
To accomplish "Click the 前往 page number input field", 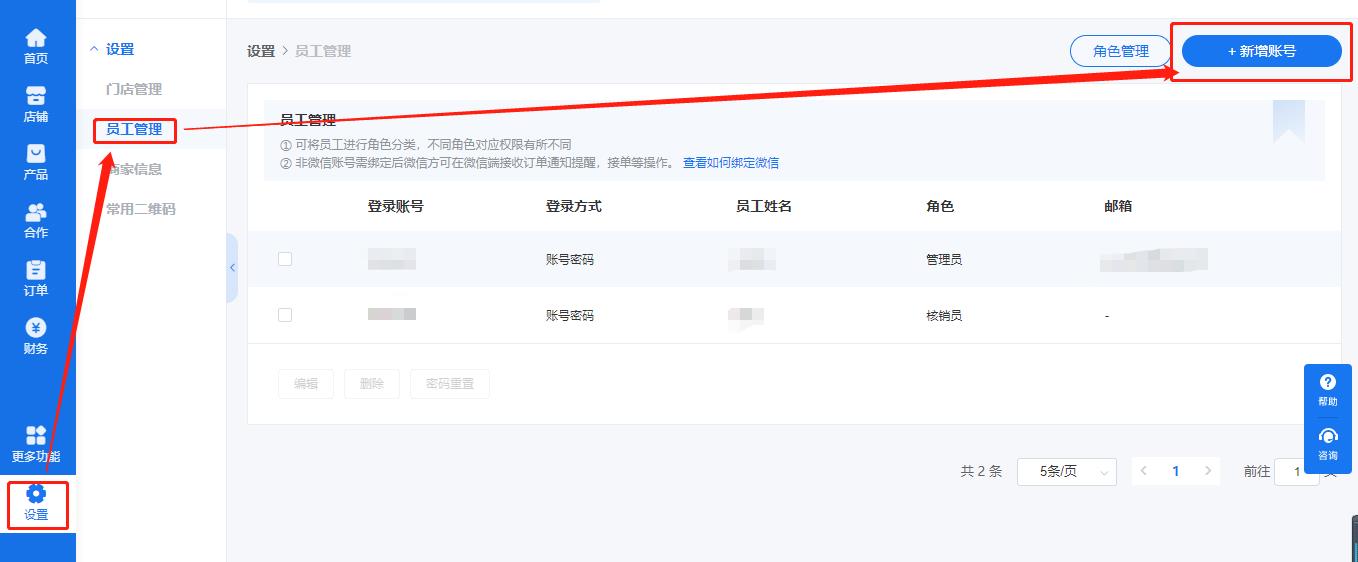I will (x=1297, y=471).
